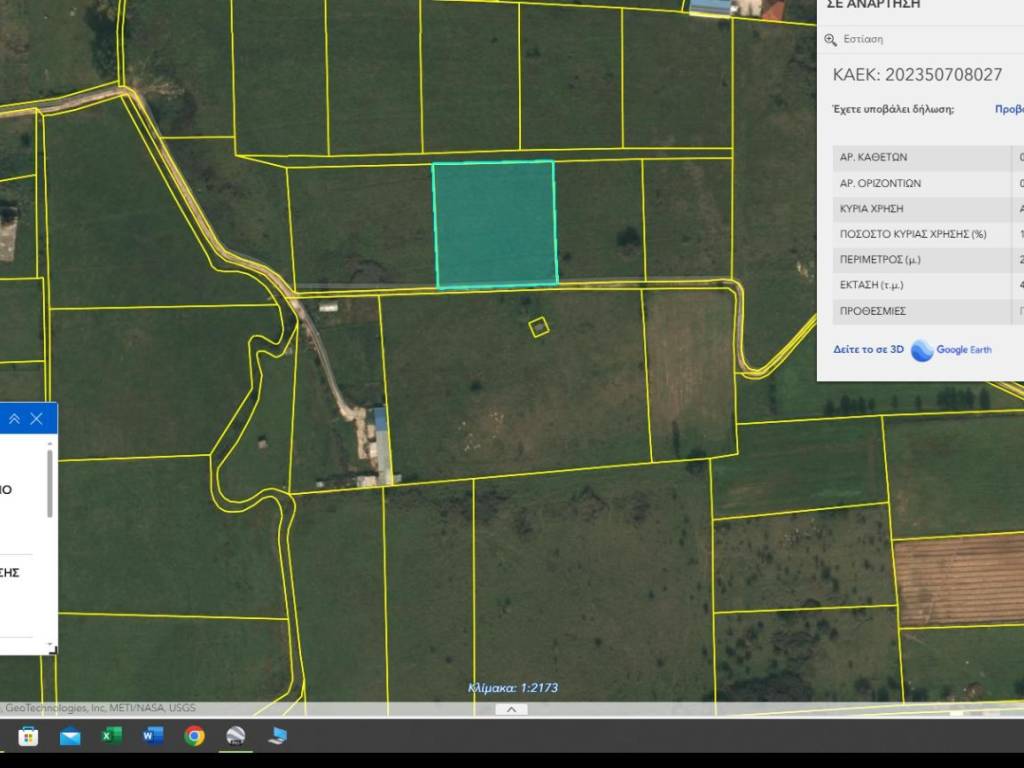Launch Word from the taskbar
1024x768 pixels.
[153, 737]
